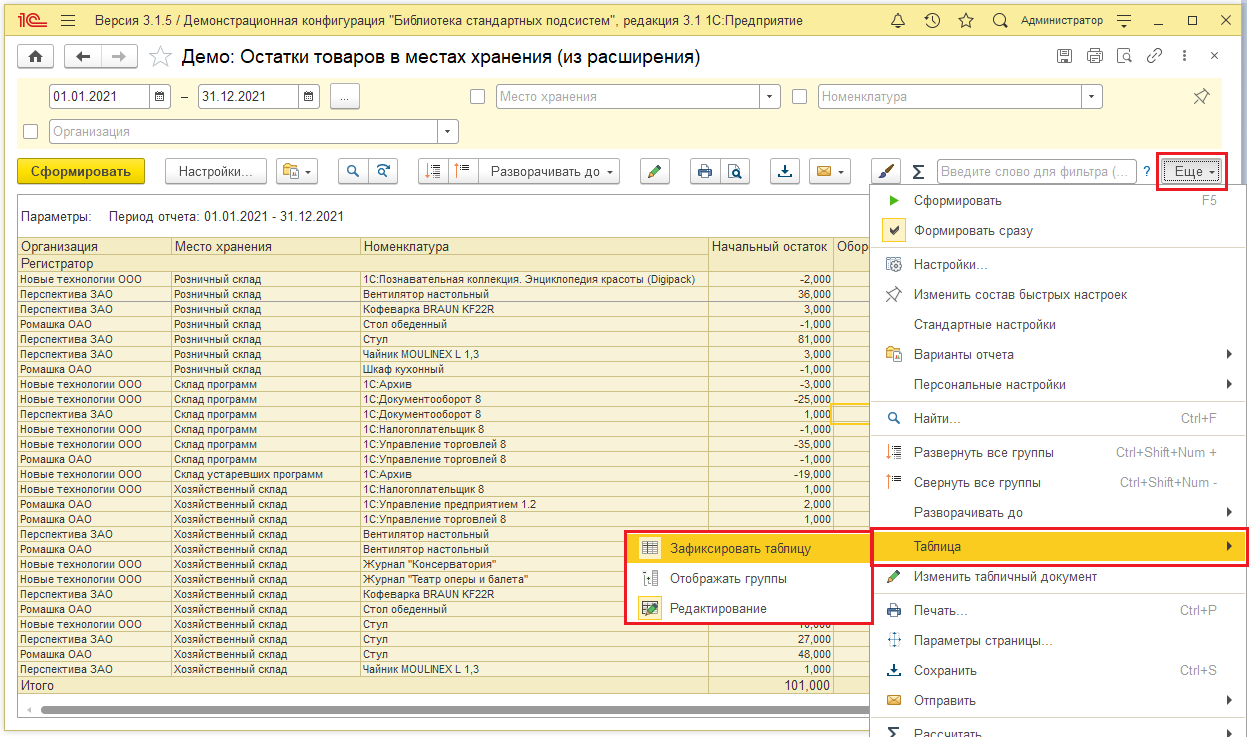
Task: Select Стандартные настройки menu item
Action: click(1058, 324)
